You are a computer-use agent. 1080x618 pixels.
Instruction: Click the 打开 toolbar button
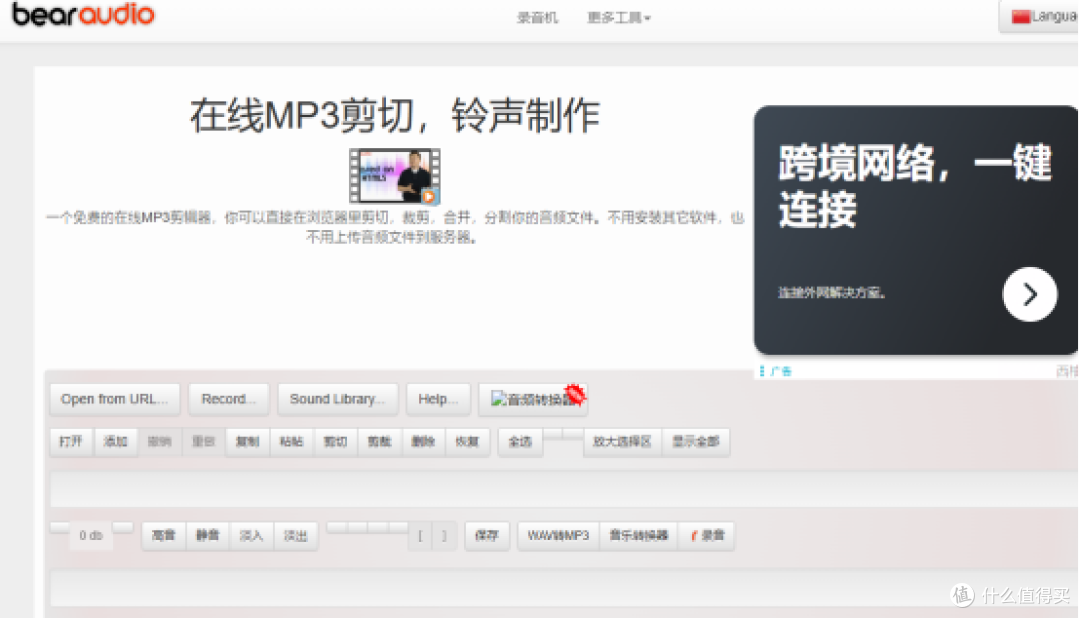(71, 442)
